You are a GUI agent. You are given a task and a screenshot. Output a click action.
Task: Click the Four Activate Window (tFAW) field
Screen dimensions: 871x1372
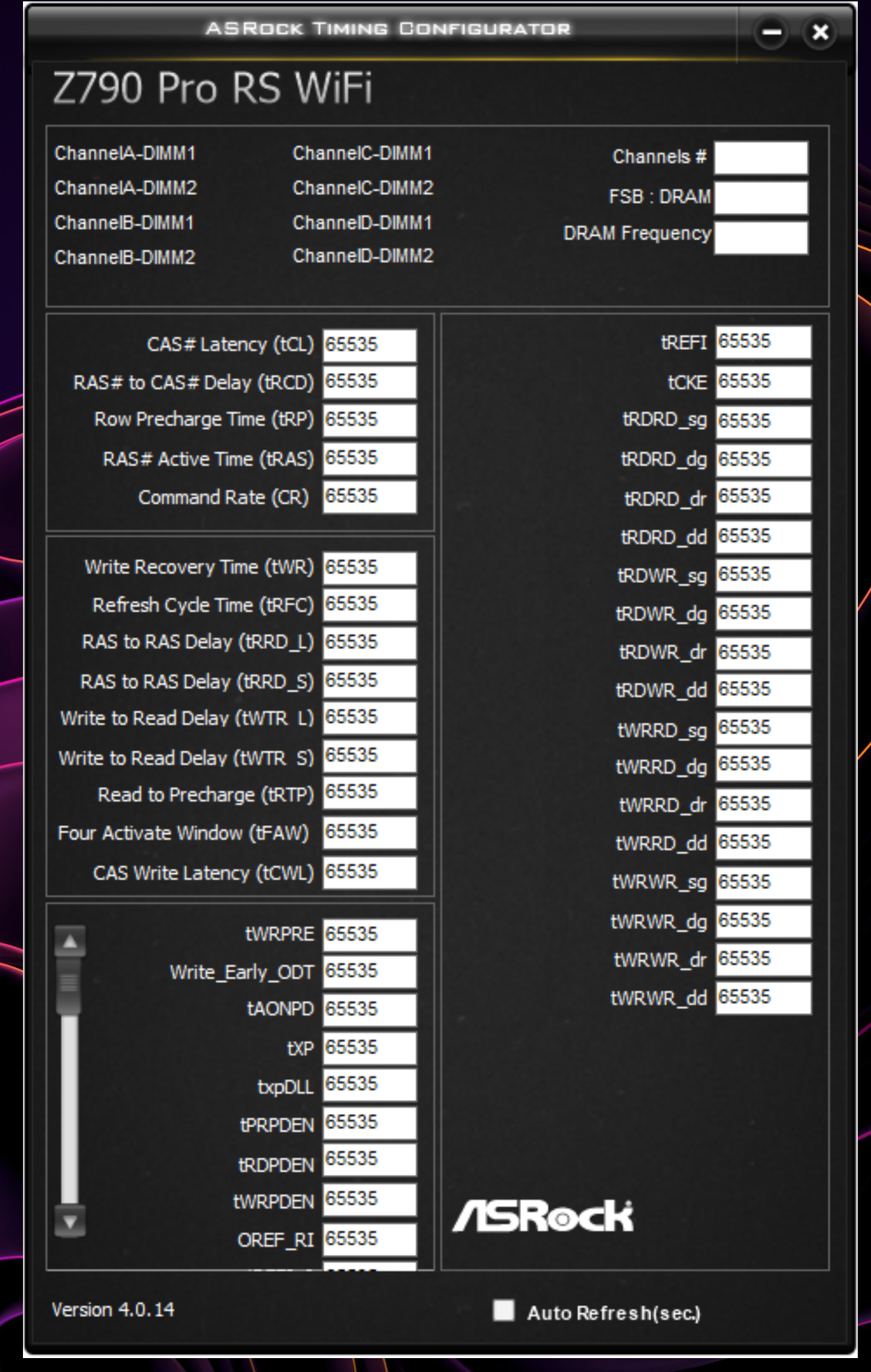pos(370,833)
